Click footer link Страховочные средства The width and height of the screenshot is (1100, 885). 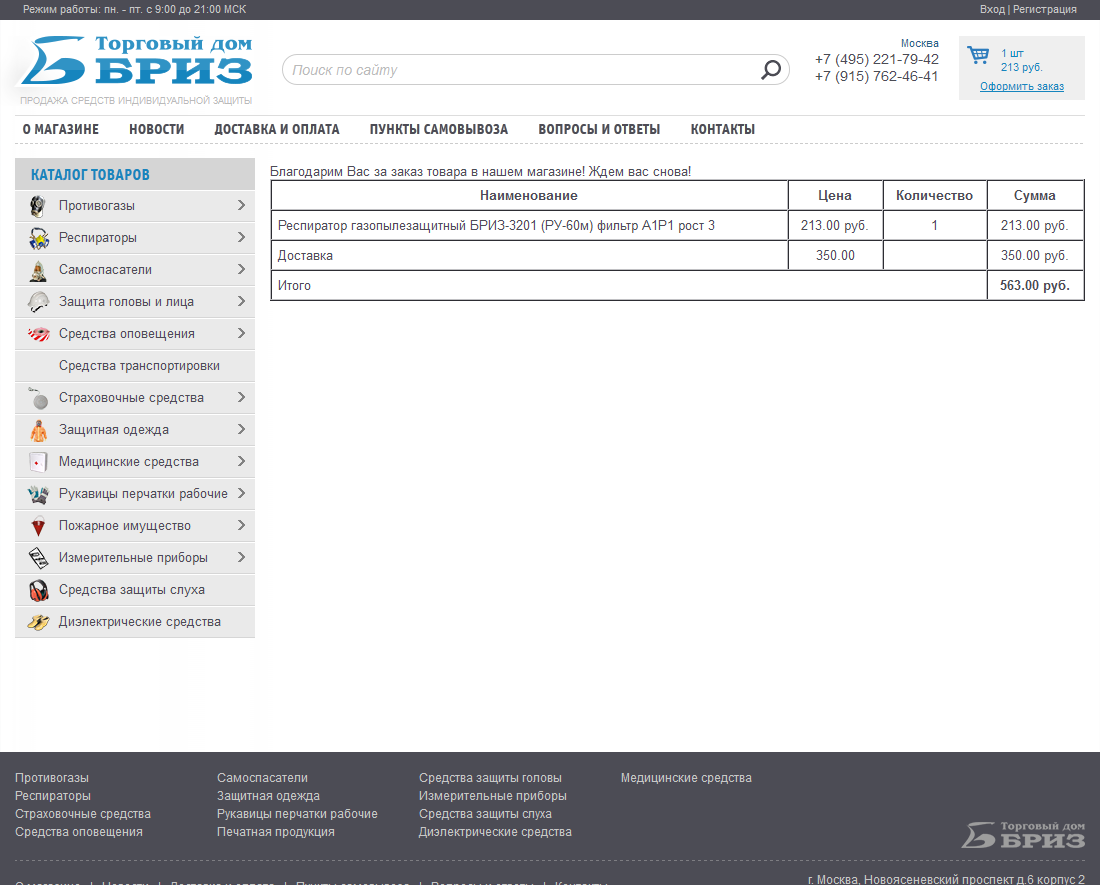coord(83,814)
